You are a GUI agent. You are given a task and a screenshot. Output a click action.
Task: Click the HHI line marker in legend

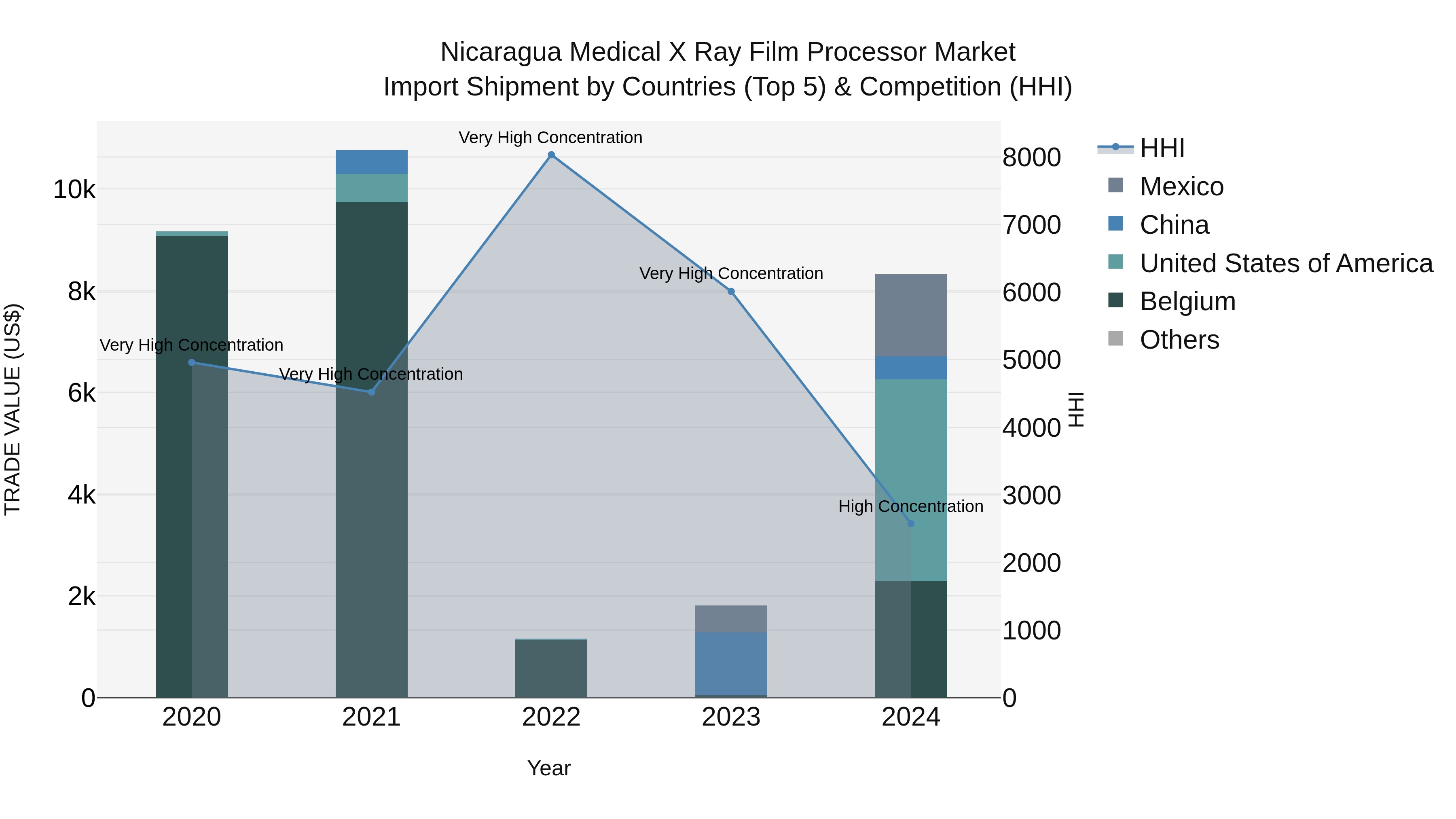coord(1116,147)
